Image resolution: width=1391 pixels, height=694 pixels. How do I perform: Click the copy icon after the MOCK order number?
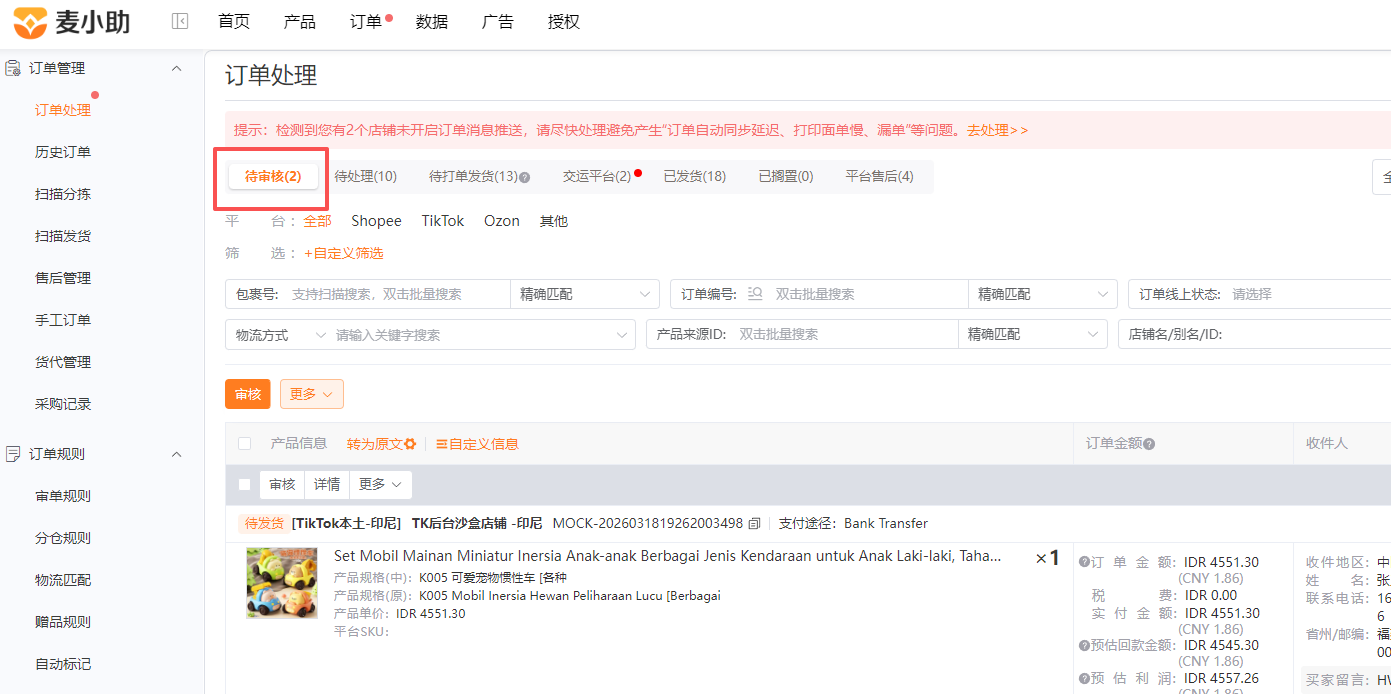755,523
